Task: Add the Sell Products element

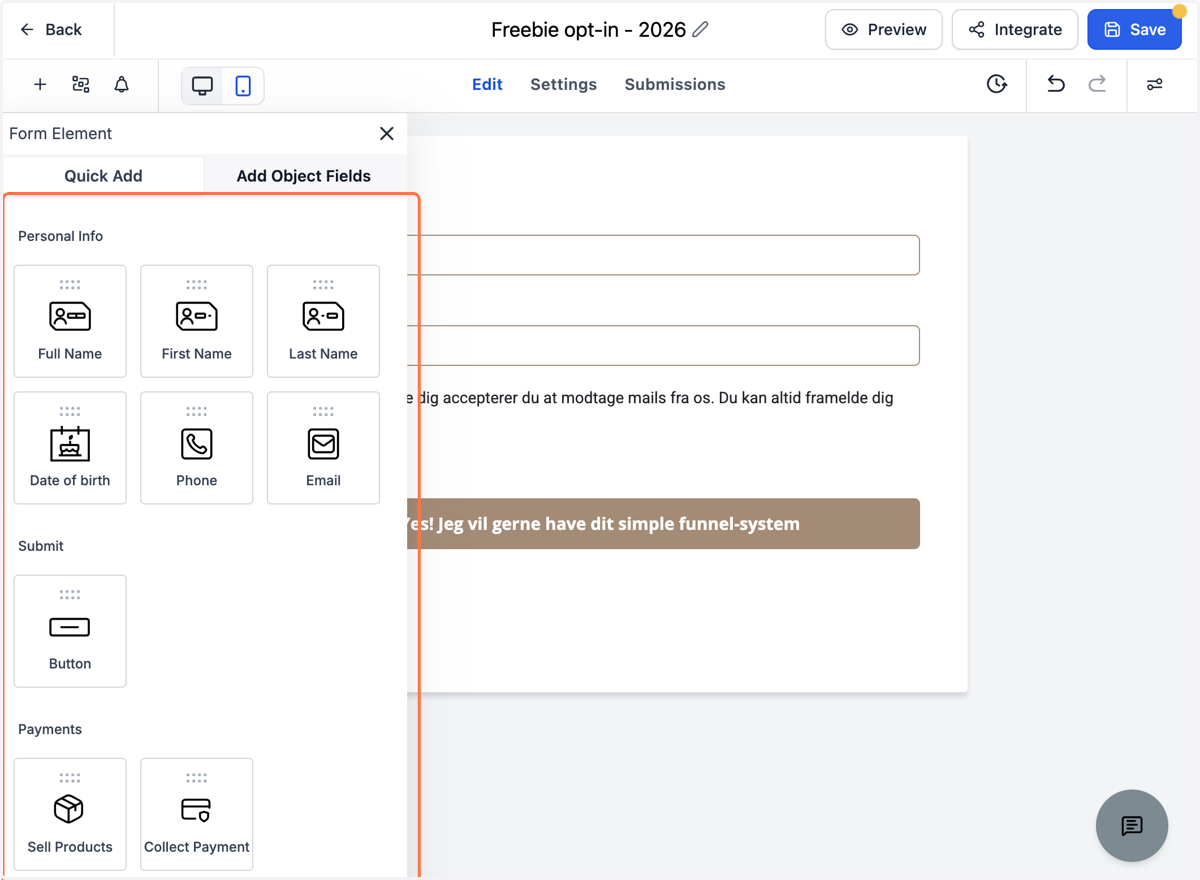Action: coord(70,814)
